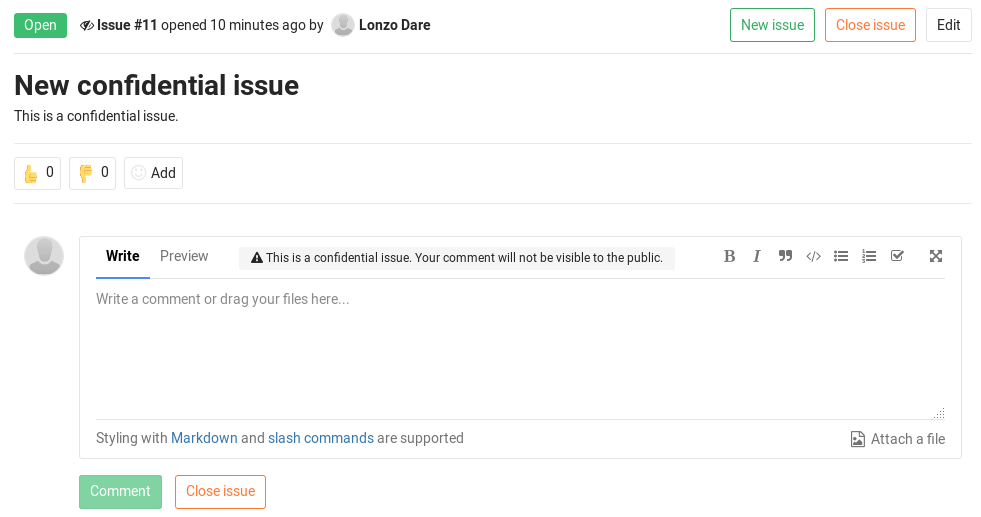Give the issue a thumbs up
This screenshot has height=517, width=981.
point(37,173)
